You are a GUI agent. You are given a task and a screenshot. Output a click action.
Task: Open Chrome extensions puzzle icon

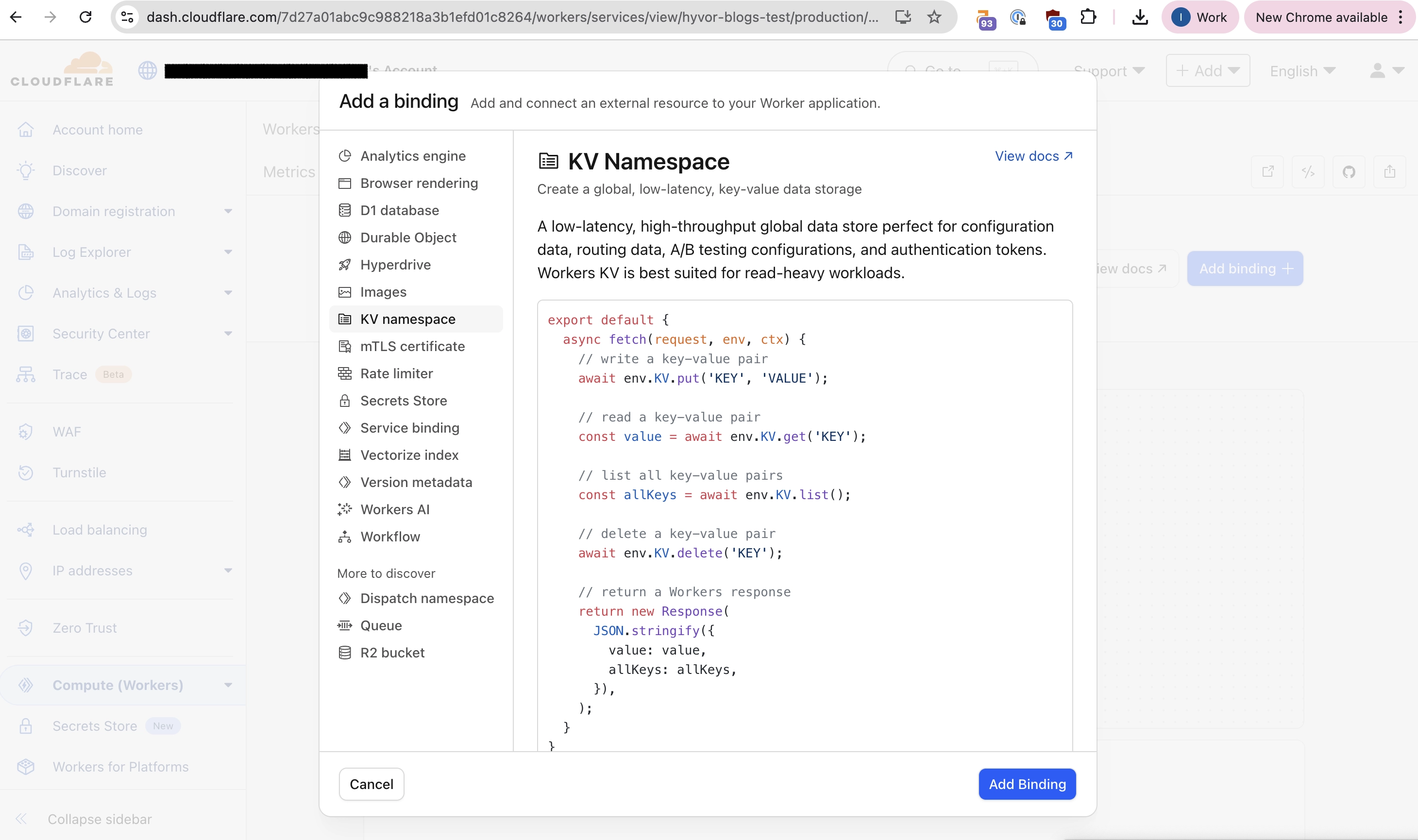click(x=1087, y=17)
